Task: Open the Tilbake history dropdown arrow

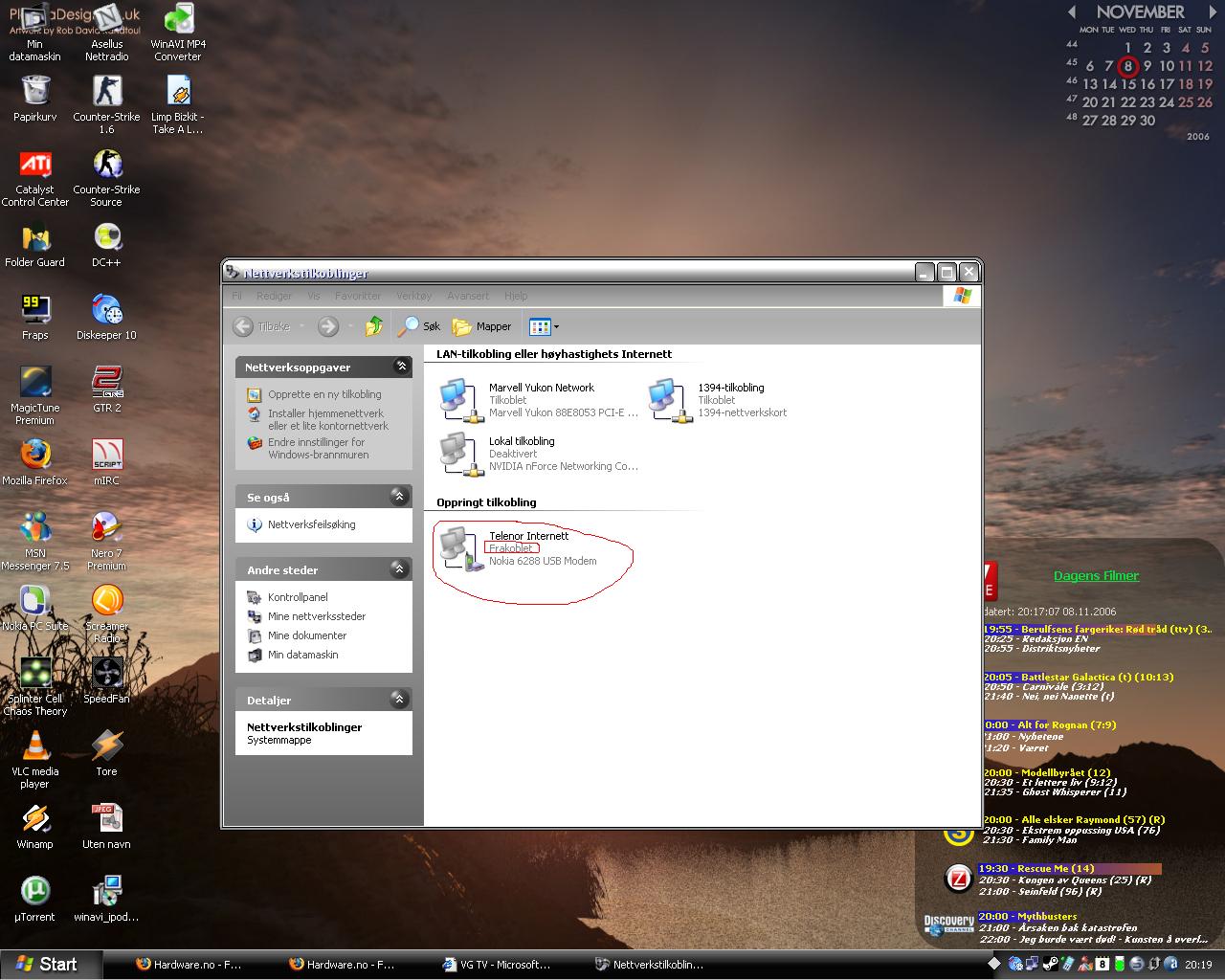Action: [x=301, y=326]
